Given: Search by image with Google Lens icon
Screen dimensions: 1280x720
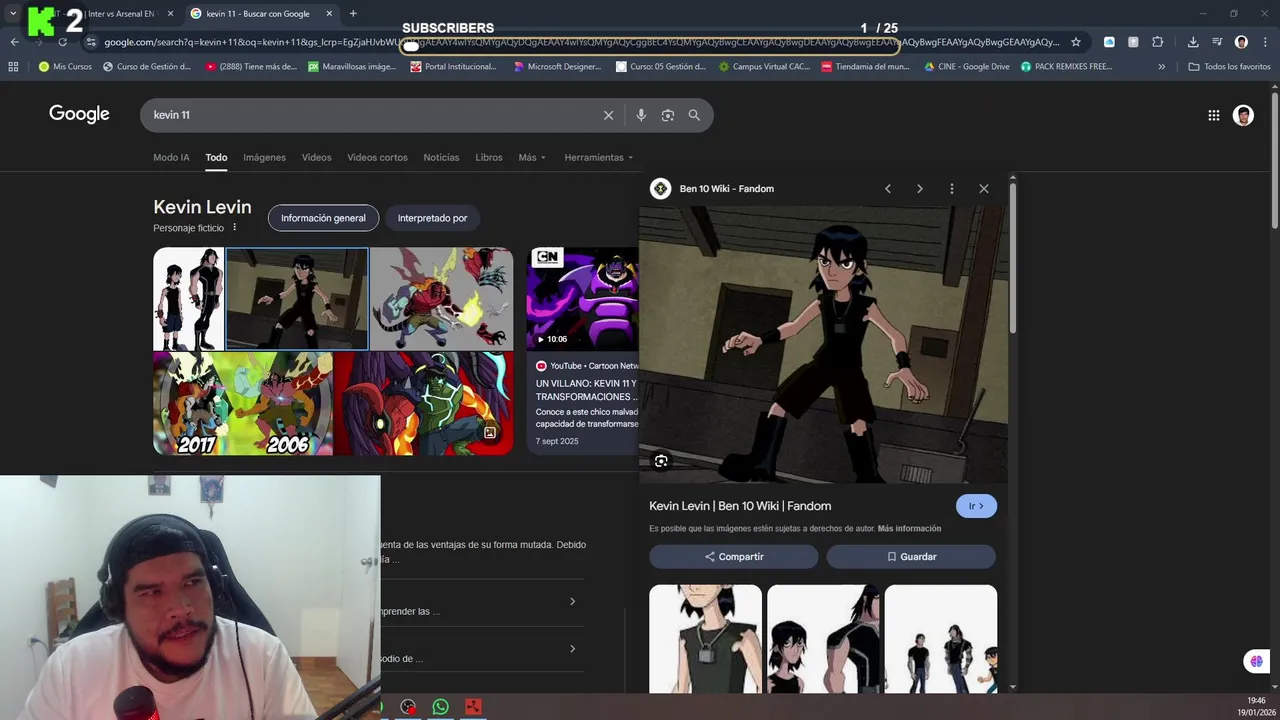Looking at the screenshot, I should pyautogui.click(x=668, y=115).
